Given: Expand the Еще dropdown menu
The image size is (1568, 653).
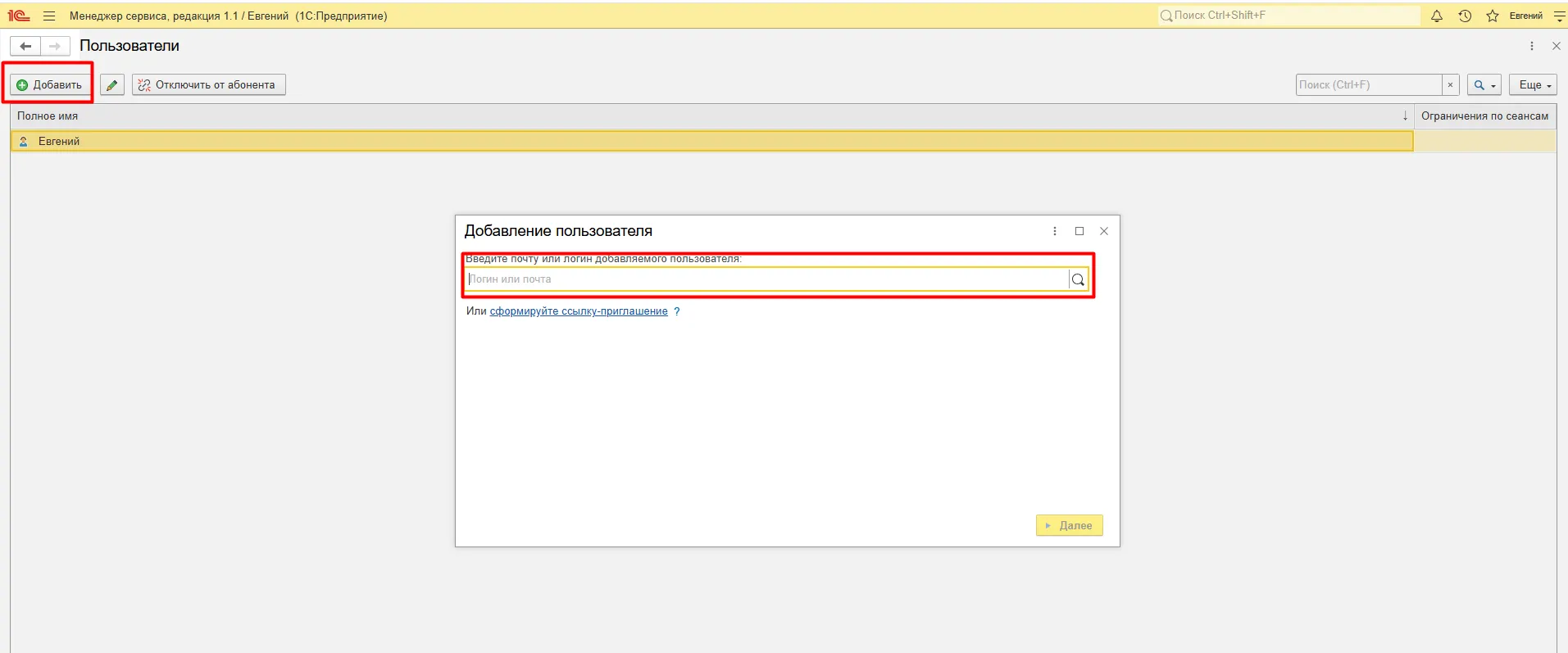Looking at the screenshot, I should 1534,85.
